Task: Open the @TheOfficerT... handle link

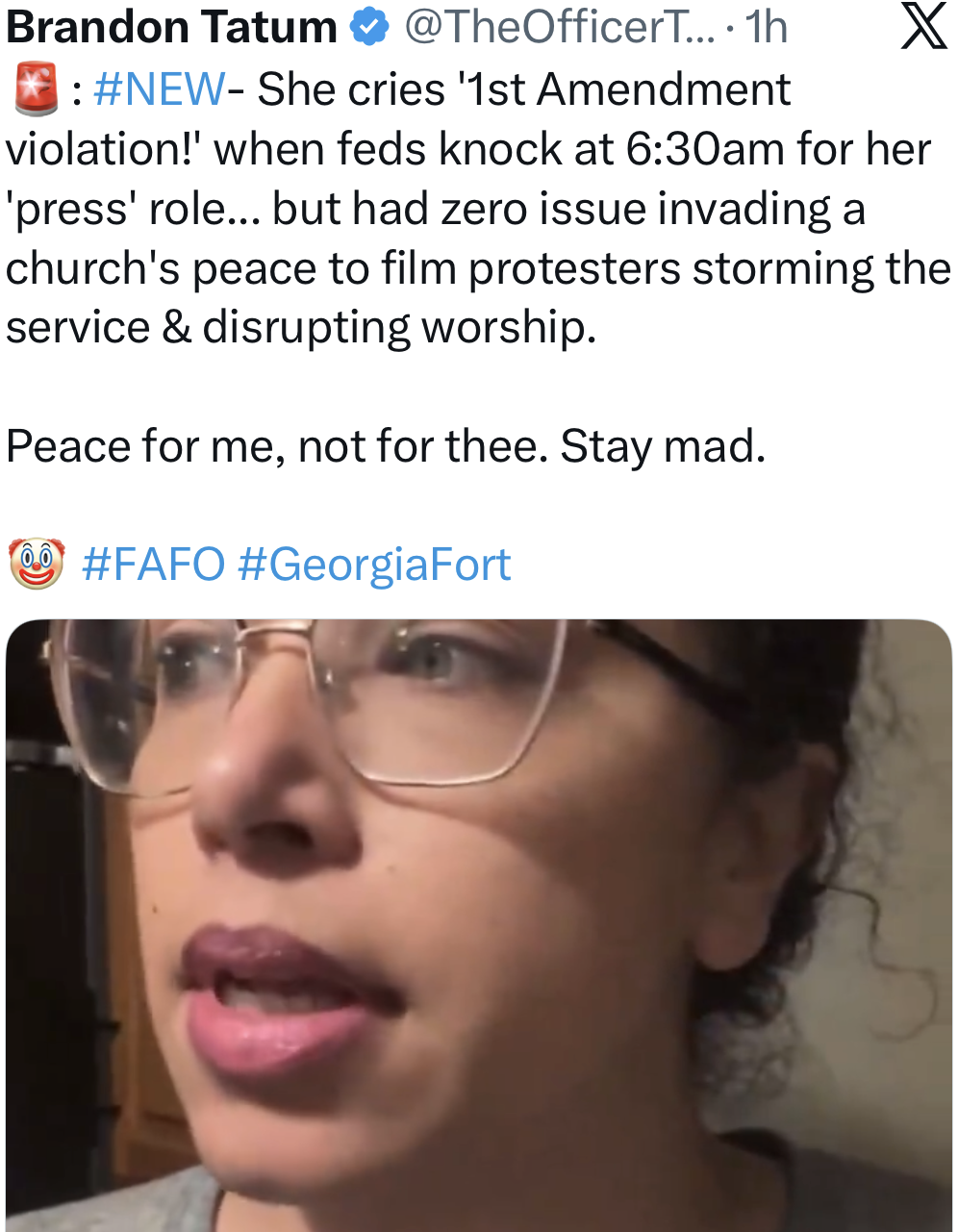Action: coord(560,27)
